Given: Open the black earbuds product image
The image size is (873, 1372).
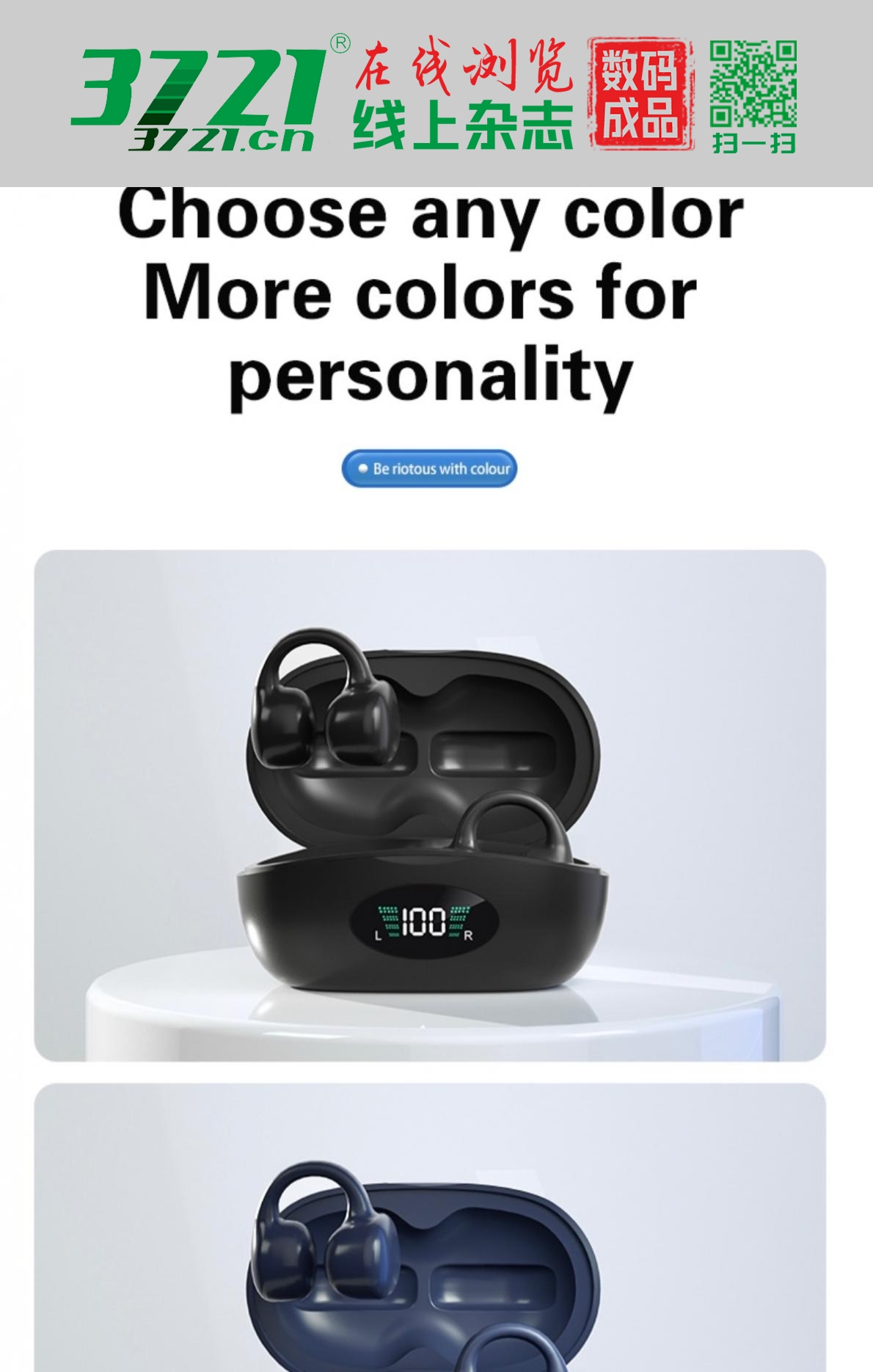Looking at the screenshot, I should click(430, 805).
